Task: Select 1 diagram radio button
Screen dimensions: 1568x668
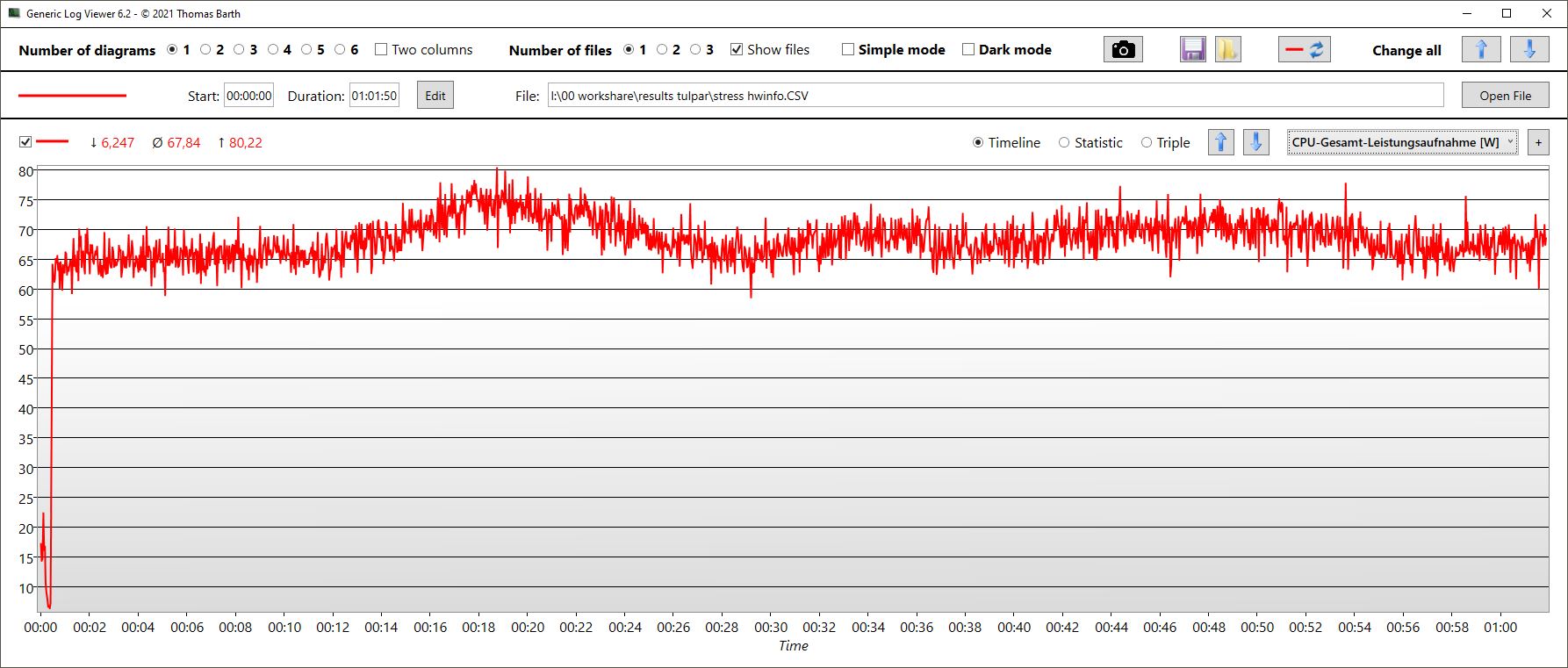Action: click(172, 50)
